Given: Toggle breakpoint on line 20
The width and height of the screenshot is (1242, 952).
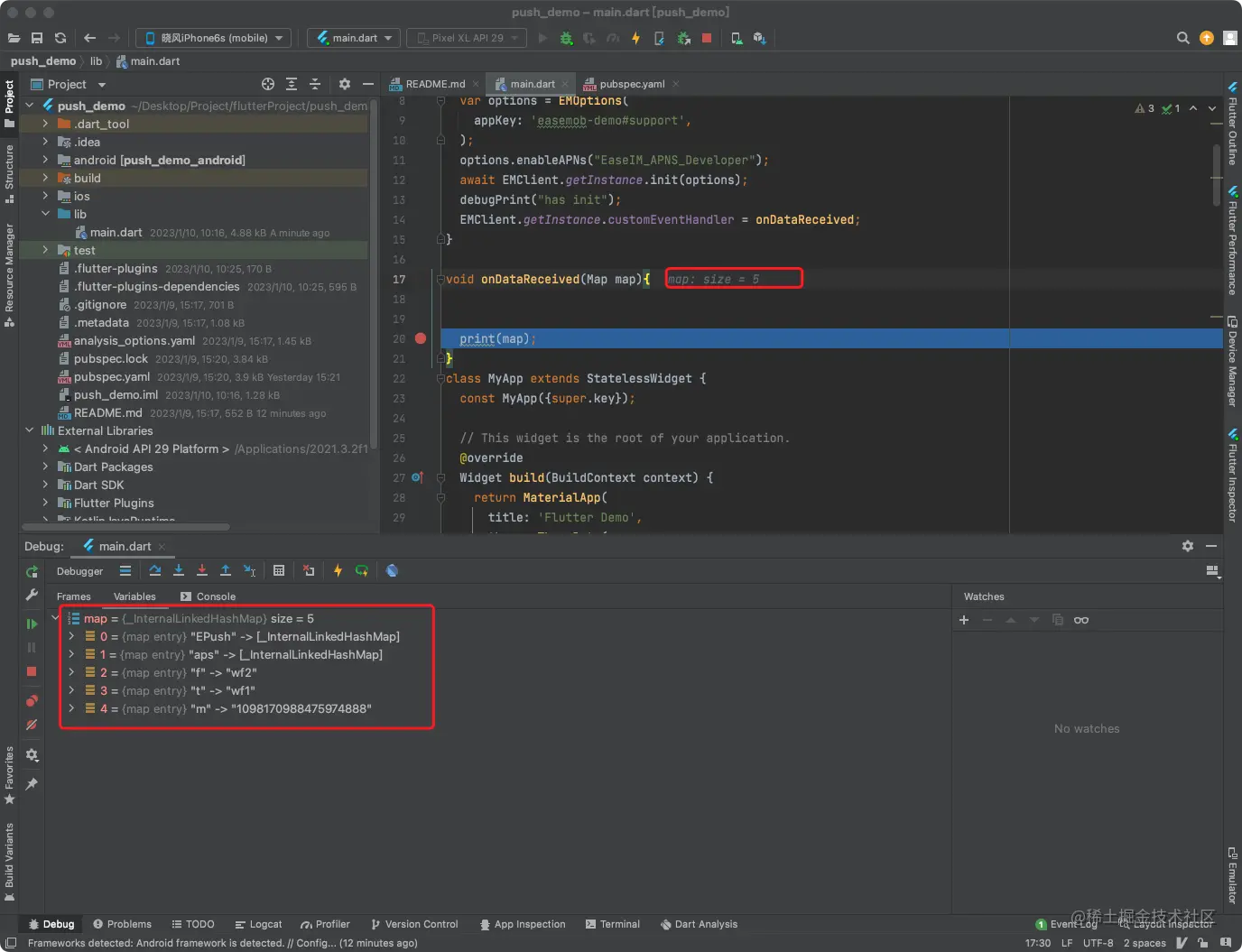Looking at the screenshot, I should pos(421,338).
